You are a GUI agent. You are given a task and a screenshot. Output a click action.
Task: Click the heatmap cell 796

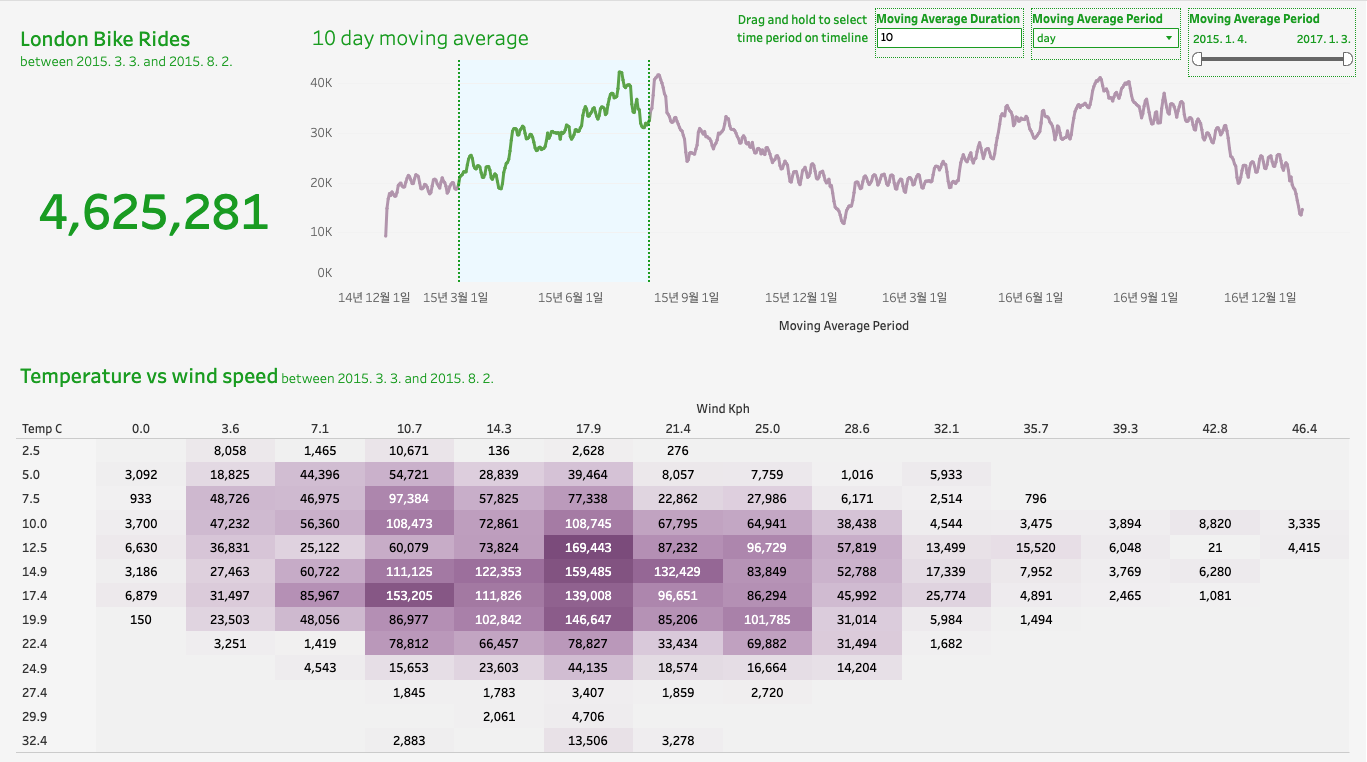tap(1035, 499)
